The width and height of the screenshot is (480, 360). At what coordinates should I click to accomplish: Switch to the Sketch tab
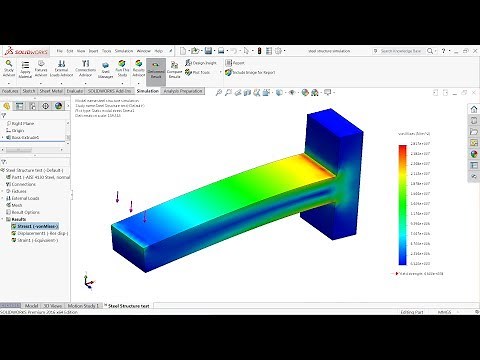29,91
